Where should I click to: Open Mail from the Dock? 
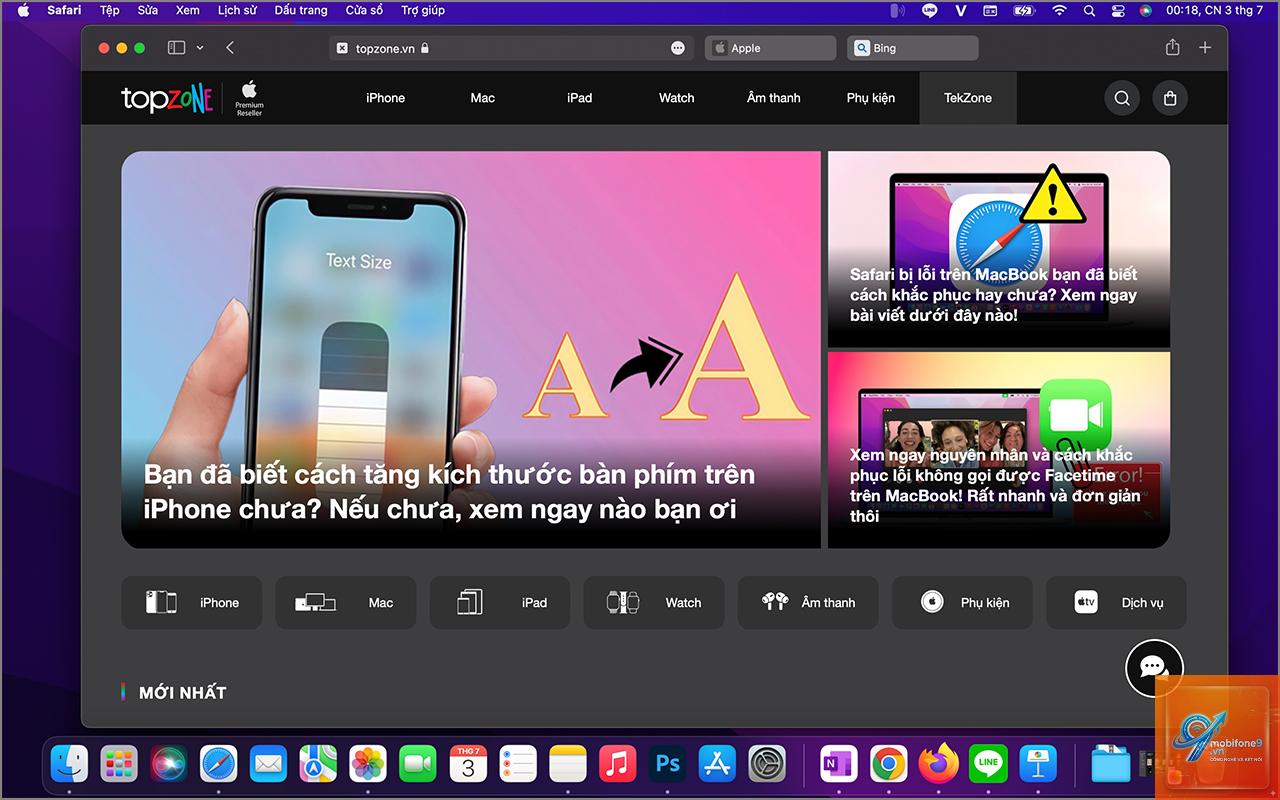pyautogui.click(x=268, y=765)
